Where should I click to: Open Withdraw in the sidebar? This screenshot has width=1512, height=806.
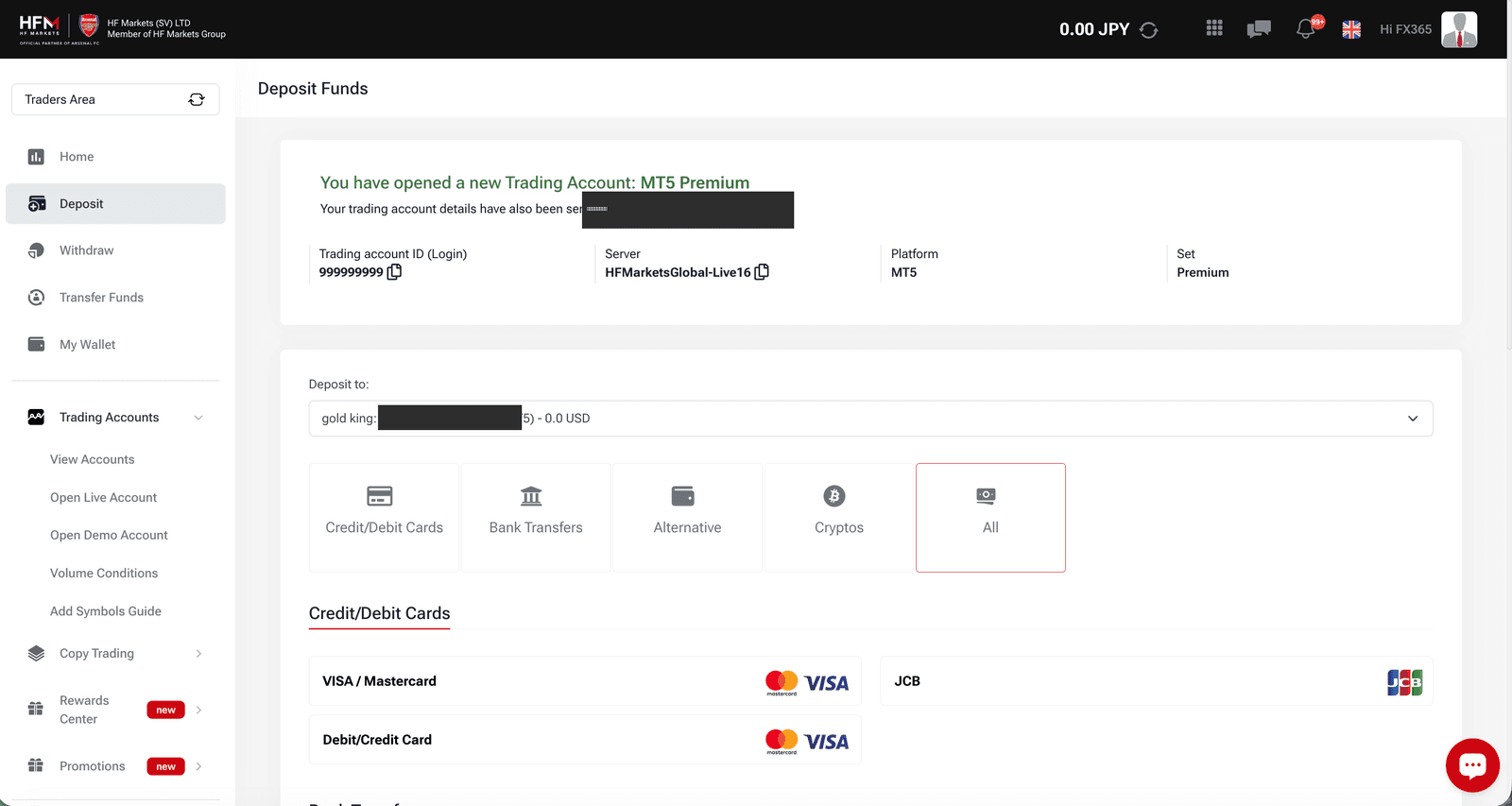(115, 250)
